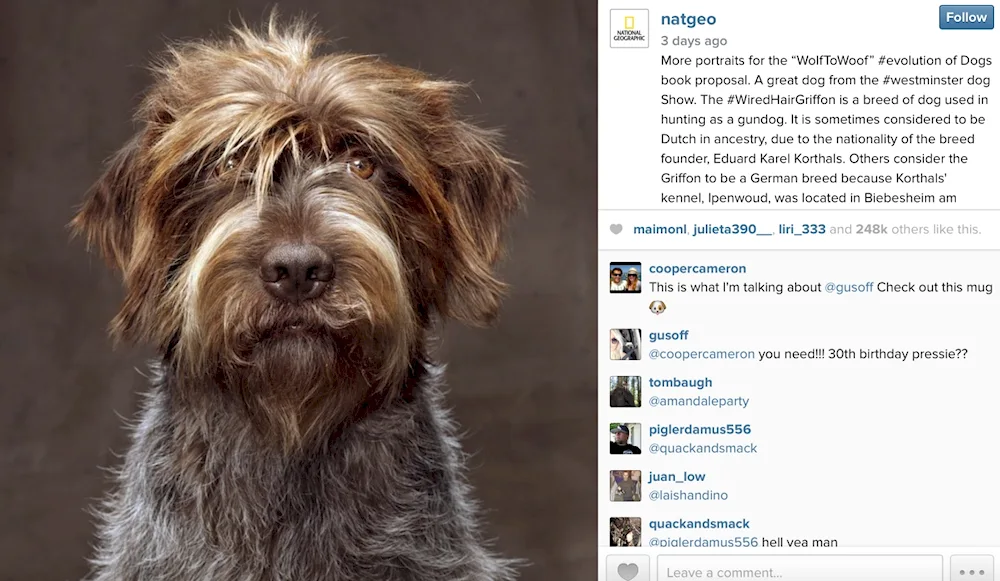The image size is (1000, 581).
Task: Open the #WiredHairGriffon hashtag
Action: click(x=781, y=99)
